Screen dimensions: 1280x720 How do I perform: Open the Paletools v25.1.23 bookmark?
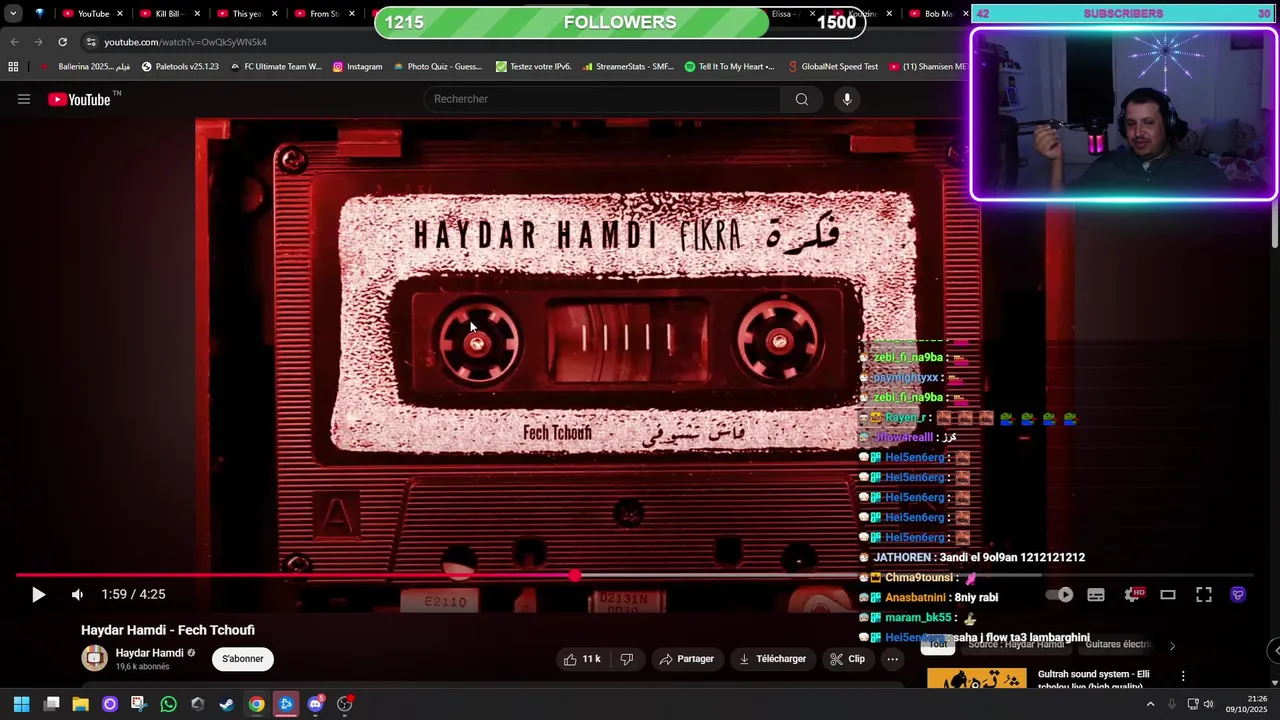pyautogui.click(x=180, y=67)
